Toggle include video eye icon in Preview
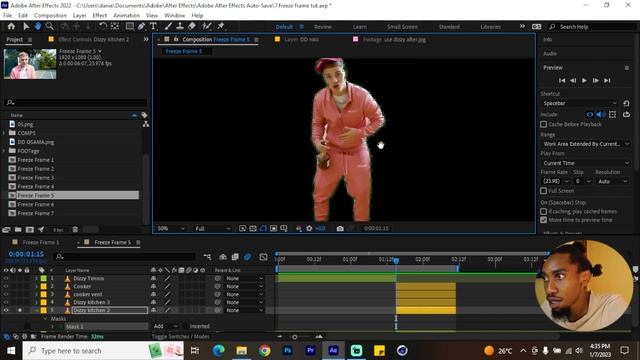This screenshot has height=360, width=640. point(589,115)
